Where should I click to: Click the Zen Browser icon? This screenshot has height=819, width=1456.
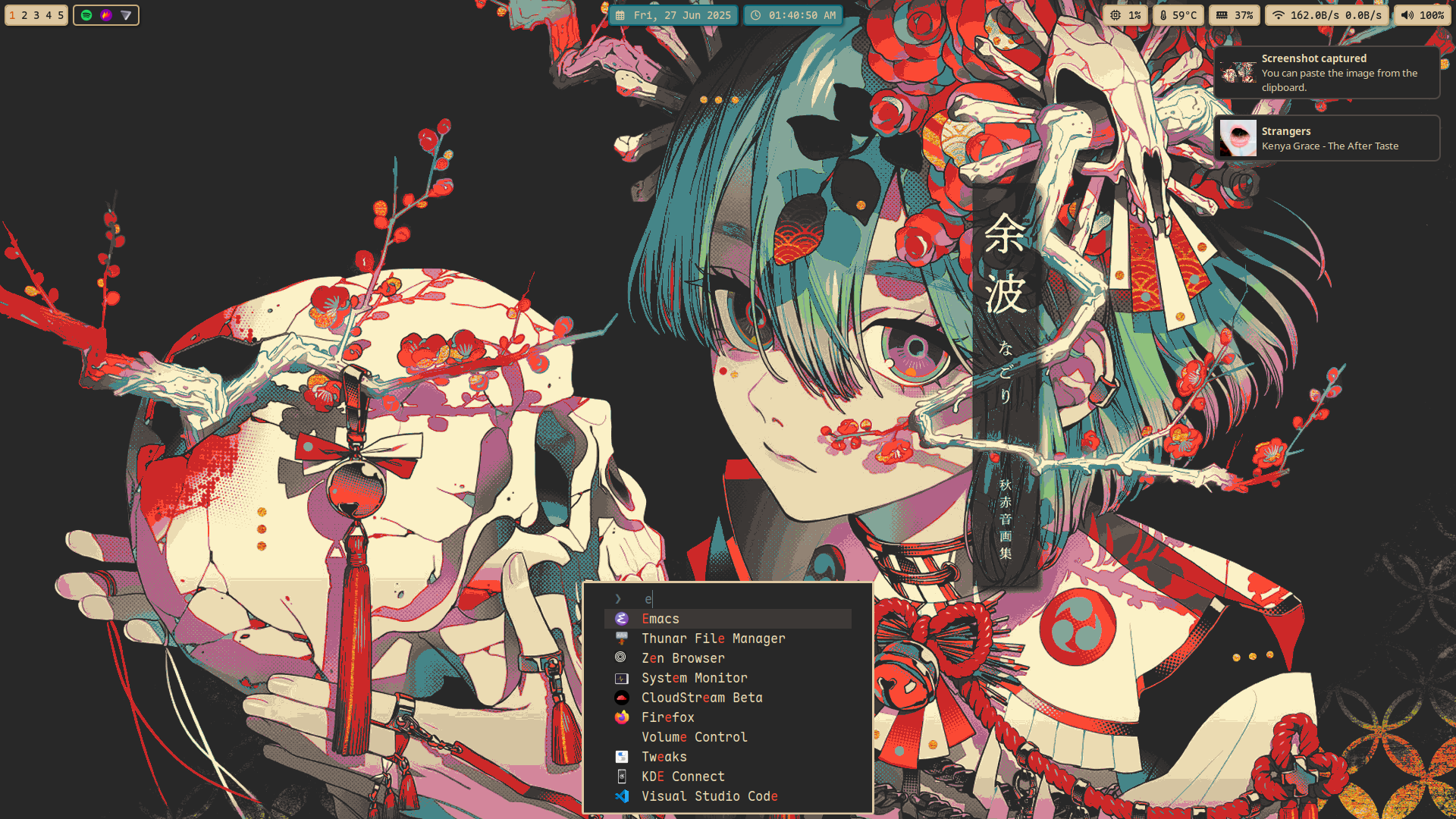(621, 658)
